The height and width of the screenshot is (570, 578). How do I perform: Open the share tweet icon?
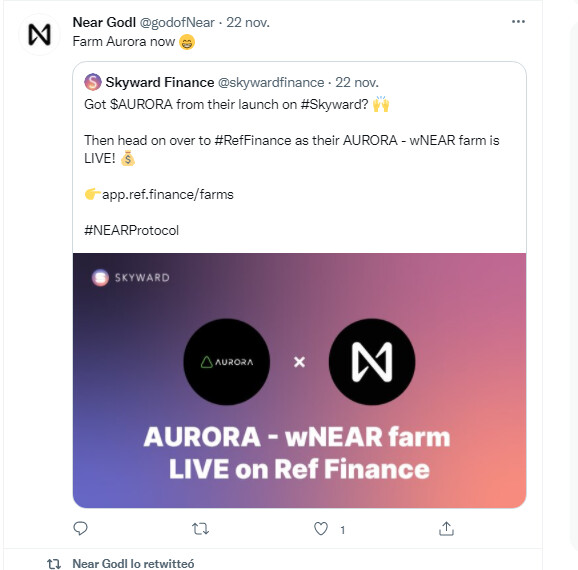coord(446,528)
